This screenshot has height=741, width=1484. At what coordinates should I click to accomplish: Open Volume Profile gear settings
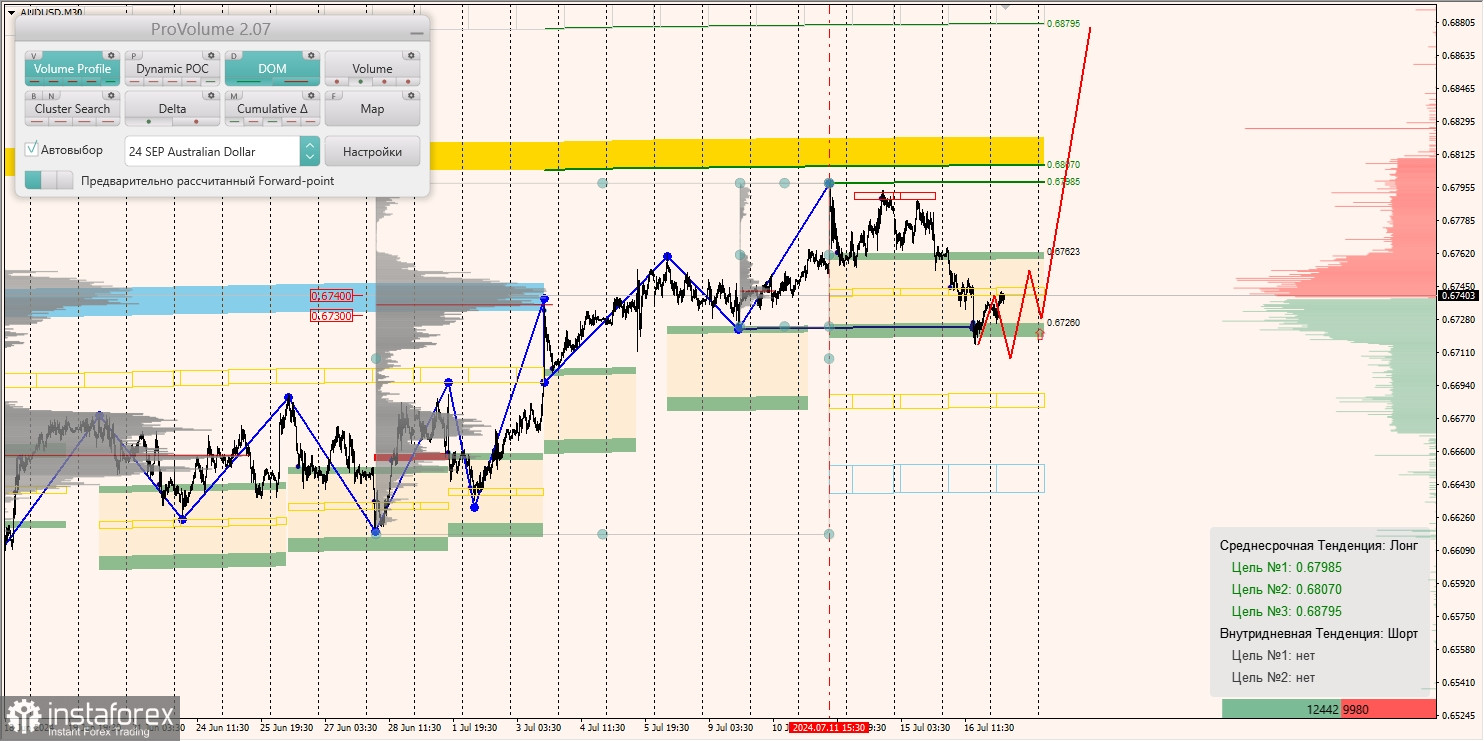(x=111, y=55)
